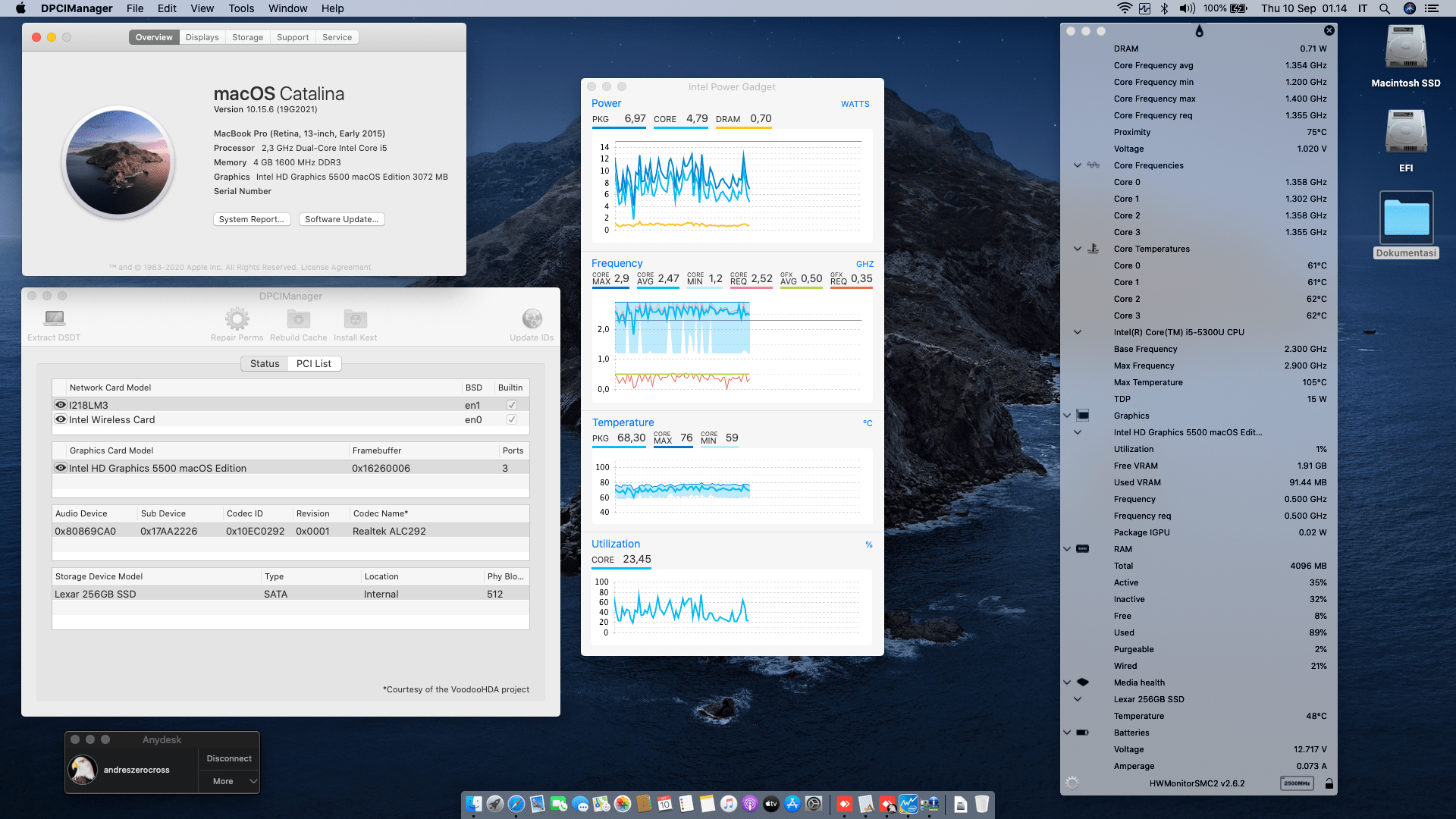Click the HWMonitor settings gear icon
The image size is (1456, 819).
tap(1072, 783)
